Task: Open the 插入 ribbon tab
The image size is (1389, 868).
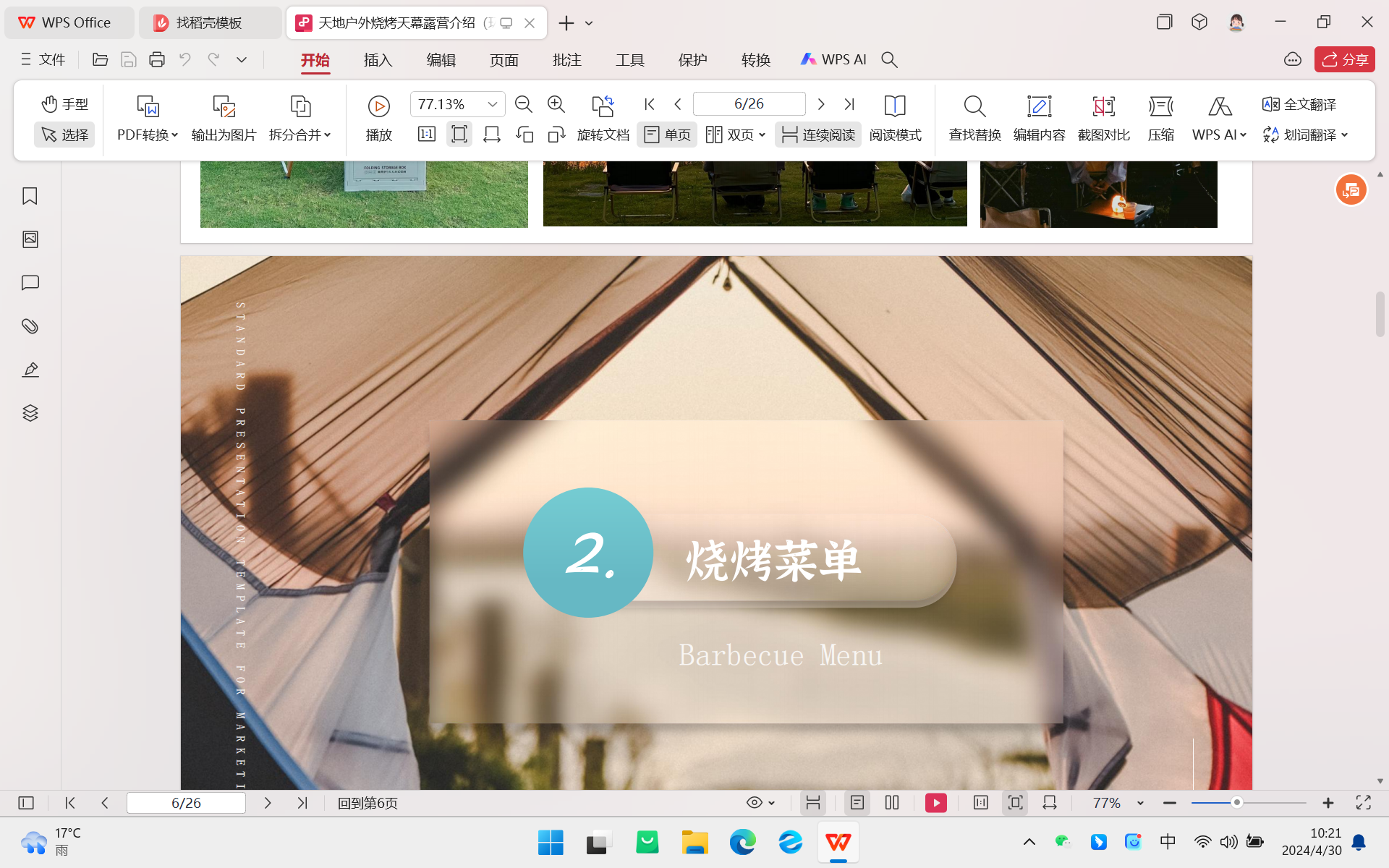Action: point(378,60)
